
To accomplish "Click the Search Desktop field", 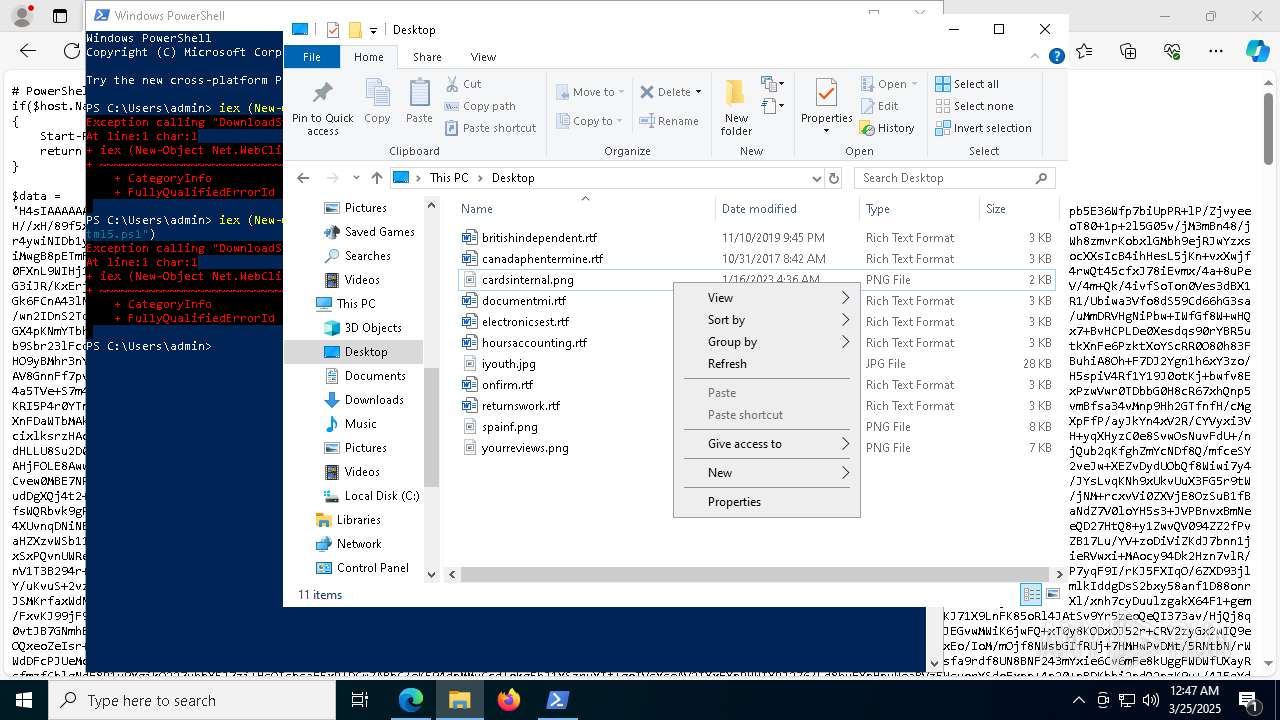I will pyautogui.click(x=955, y=178).
